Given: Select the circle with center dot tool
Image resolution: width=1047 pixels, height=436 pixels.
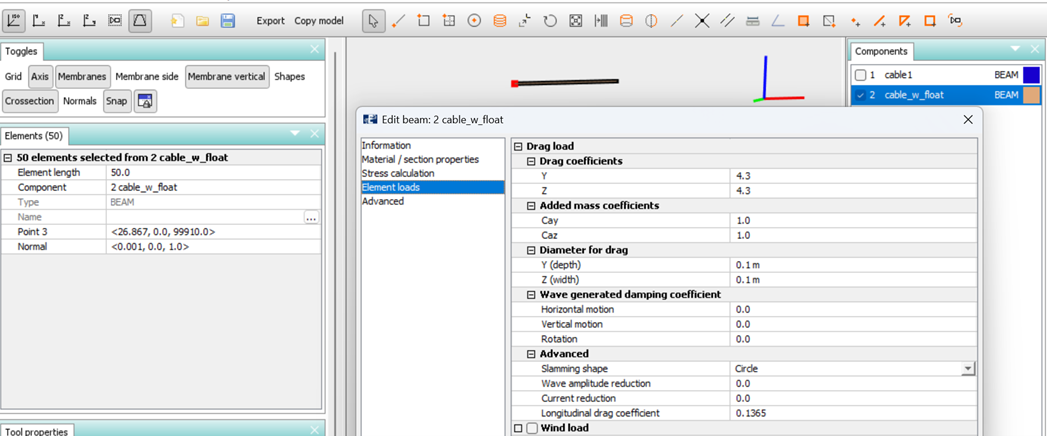Looking at the screenshot, I should point(474,21).
